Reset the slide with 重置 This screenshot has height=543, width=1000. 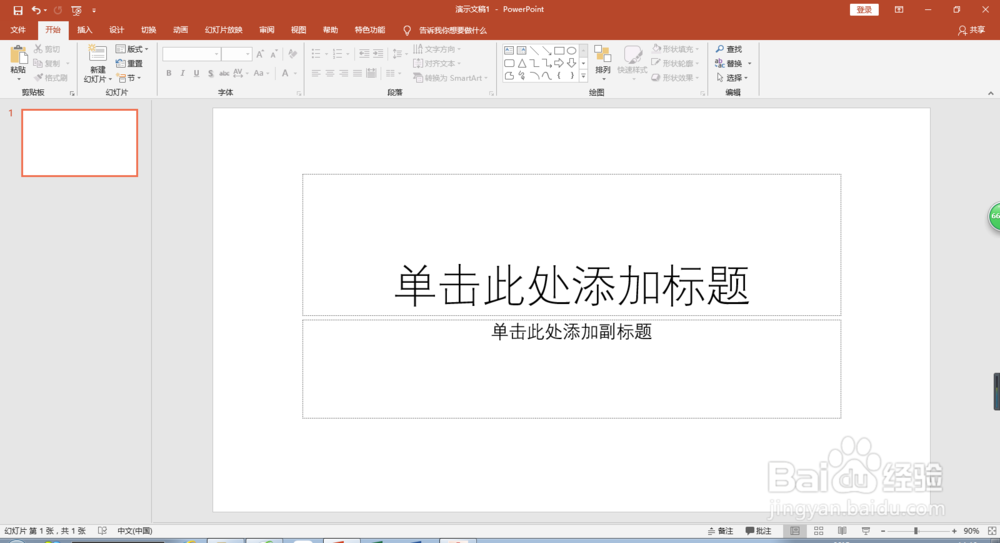129,63
